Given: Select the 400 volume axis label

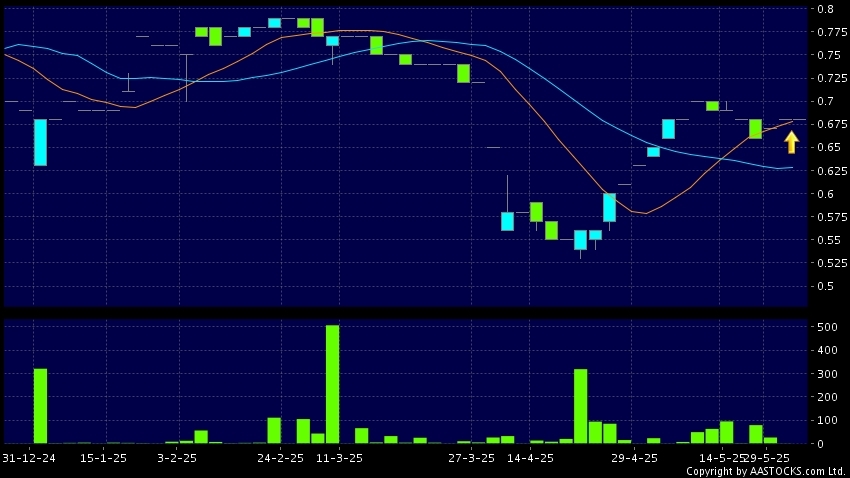Looking at the screenshot, I should (x=827, y=350).
